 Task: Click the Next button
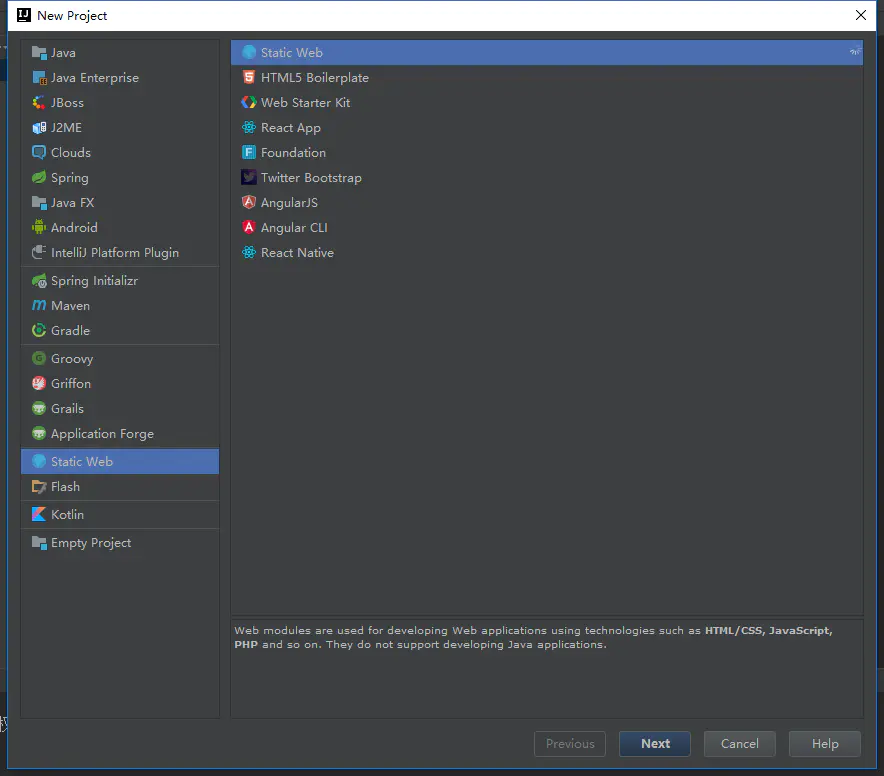(x=655, y=744)
